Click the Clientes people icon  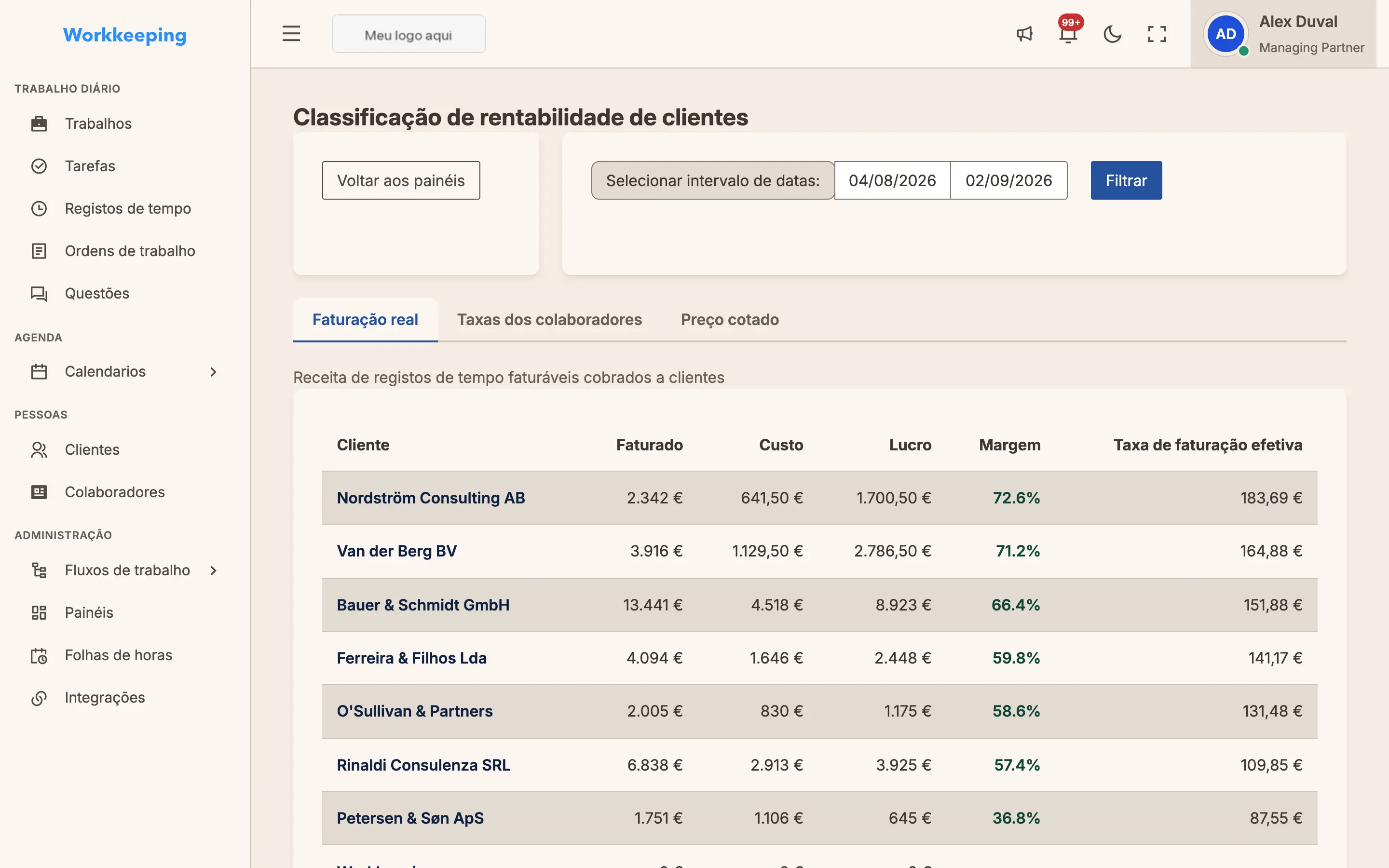tap(39, 449)
